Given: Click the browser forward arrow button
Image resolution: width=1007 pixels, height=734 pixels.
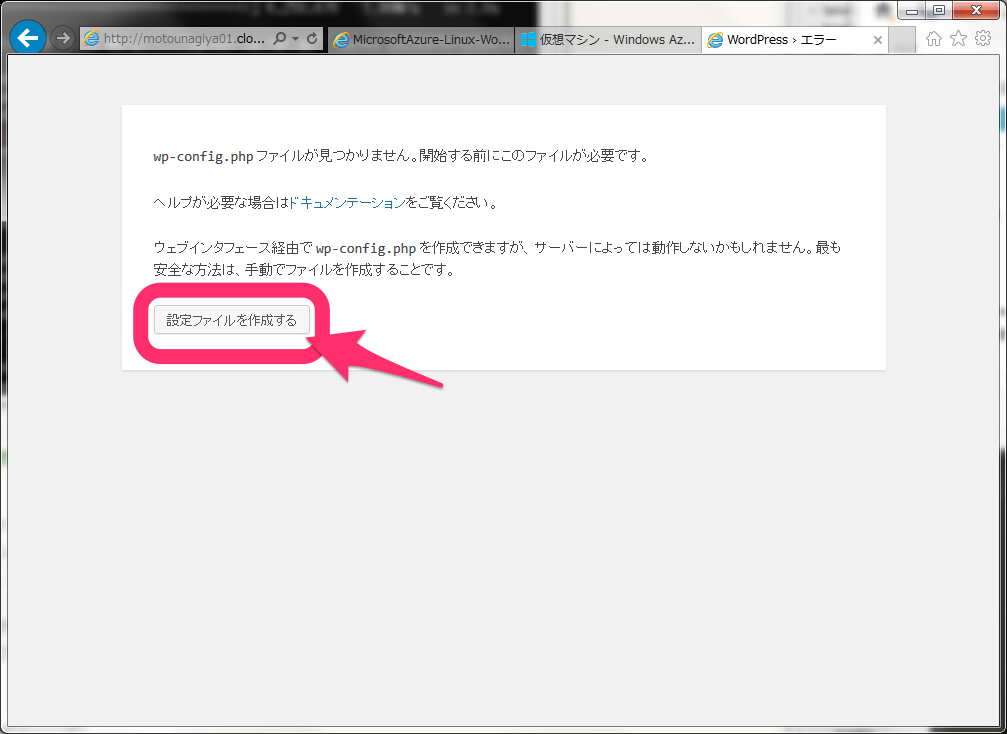Looking at the screenshot, I should point(62,39).
